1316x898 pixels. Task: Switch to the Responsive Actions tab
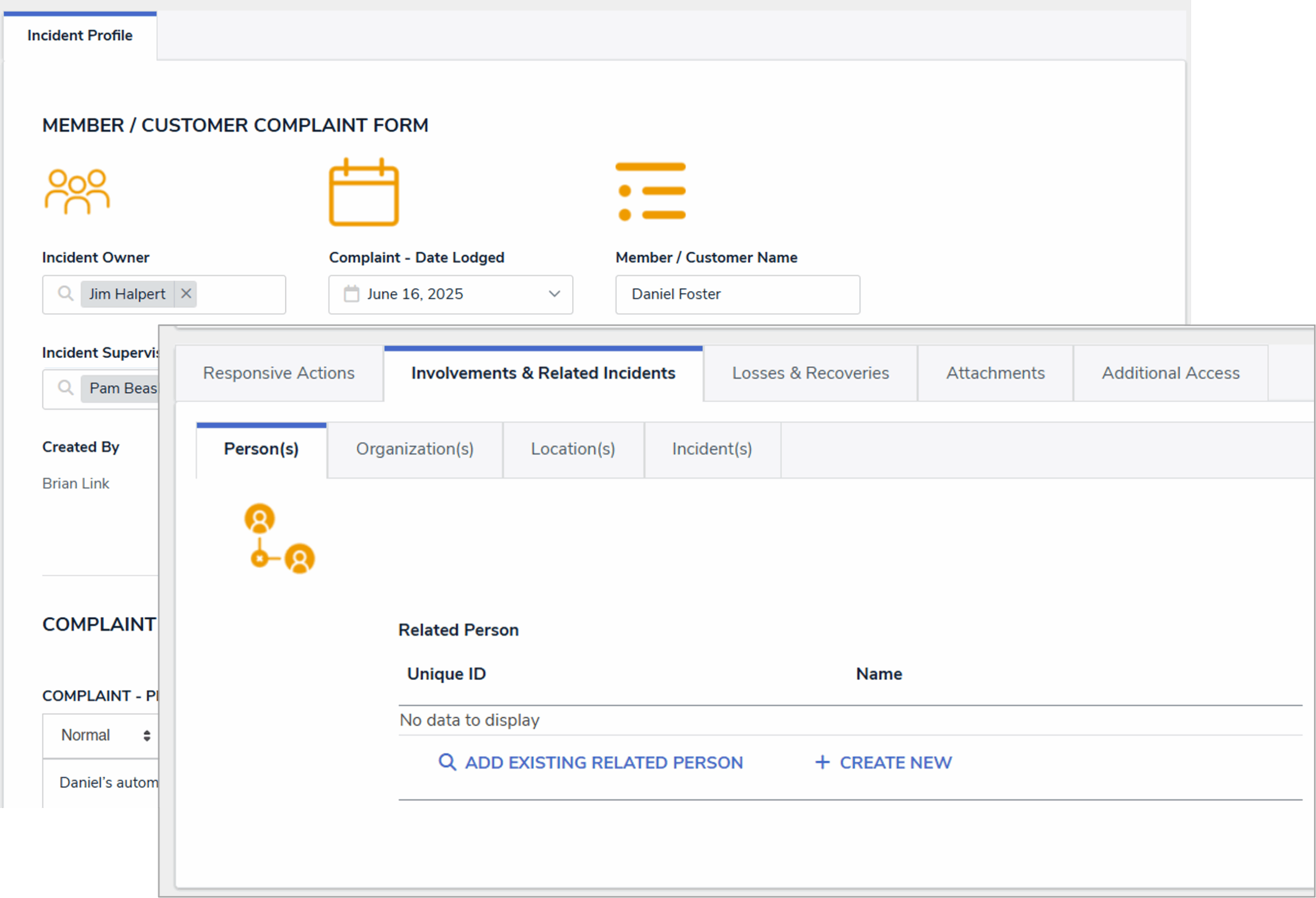pos(279,373)
